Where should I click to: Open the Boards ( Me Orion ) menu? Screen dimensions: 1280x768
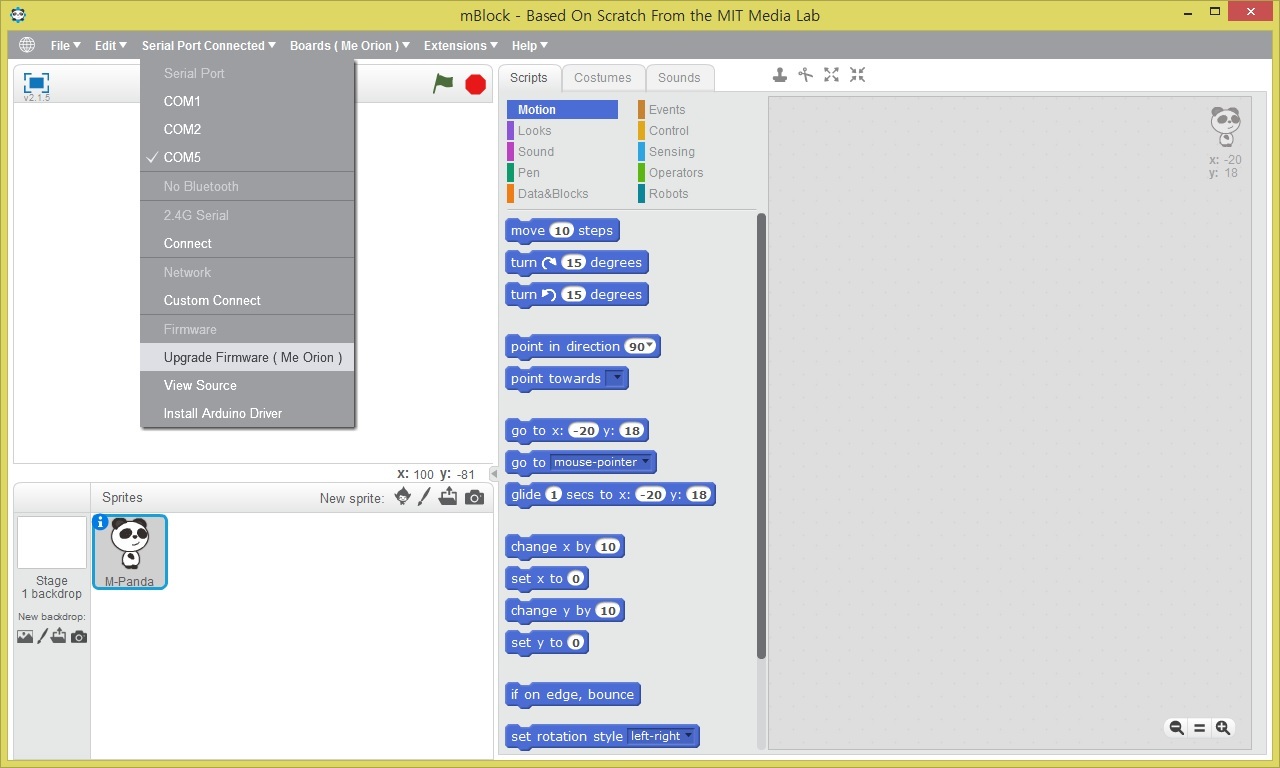click(x=350, y=45)
